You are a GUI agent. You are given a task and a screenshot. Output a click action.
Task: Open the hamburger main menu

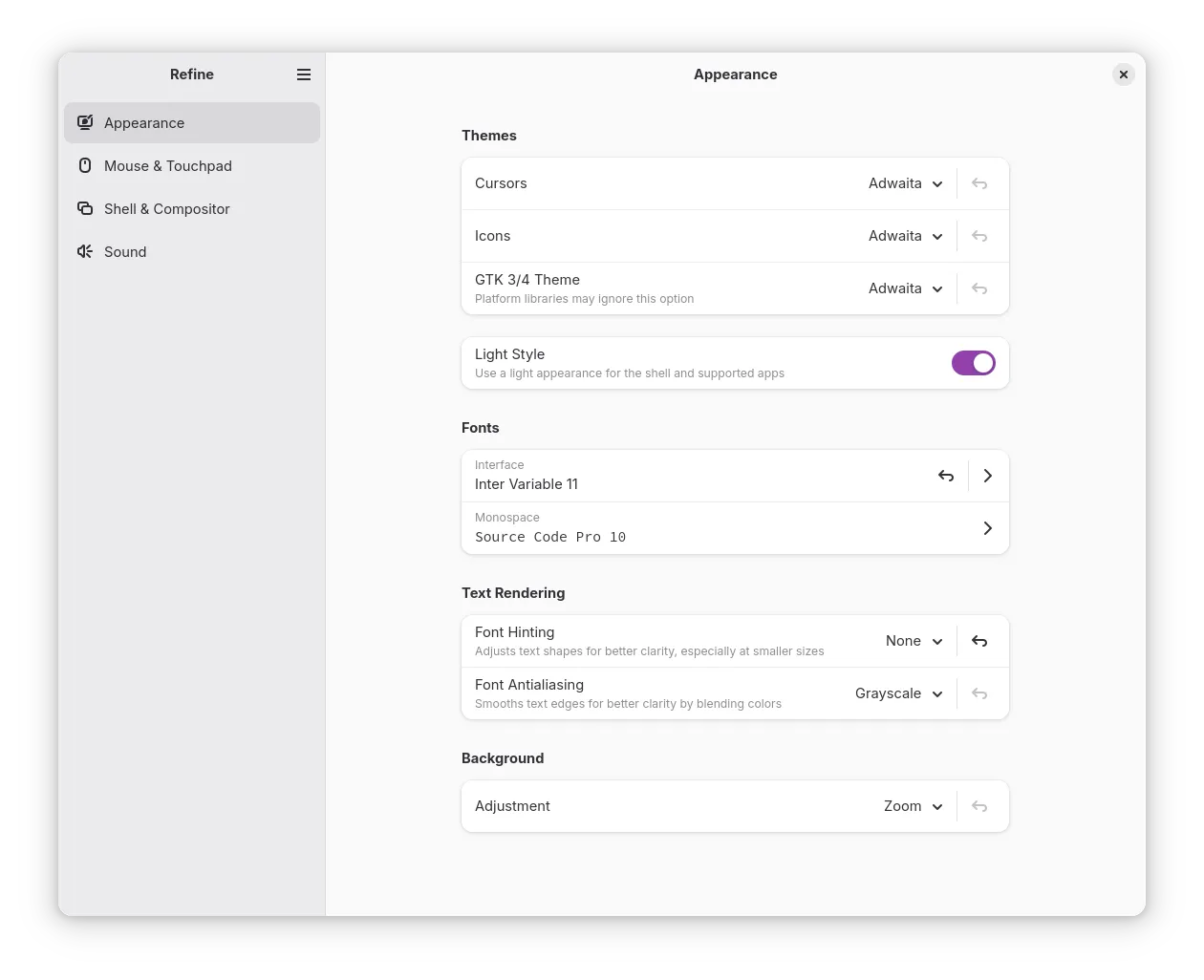(x=304, y=75)
